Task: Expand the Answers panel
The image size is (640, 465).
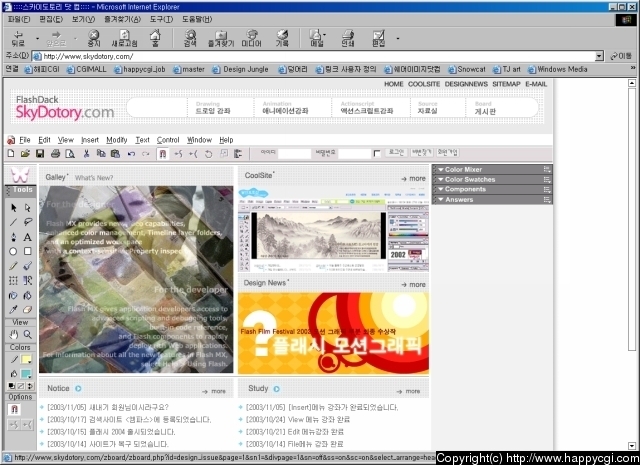Action: tap(441, 199)
